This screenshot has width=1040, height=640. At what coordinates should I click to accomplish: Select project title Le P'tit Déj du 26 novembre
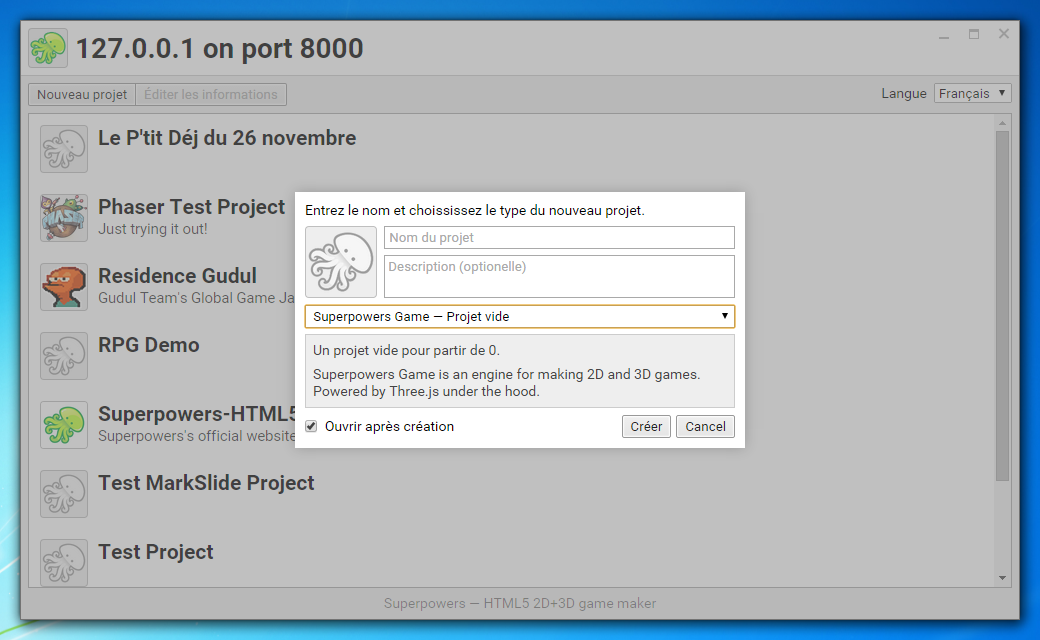pyautogui.click(x=227, y=138)
